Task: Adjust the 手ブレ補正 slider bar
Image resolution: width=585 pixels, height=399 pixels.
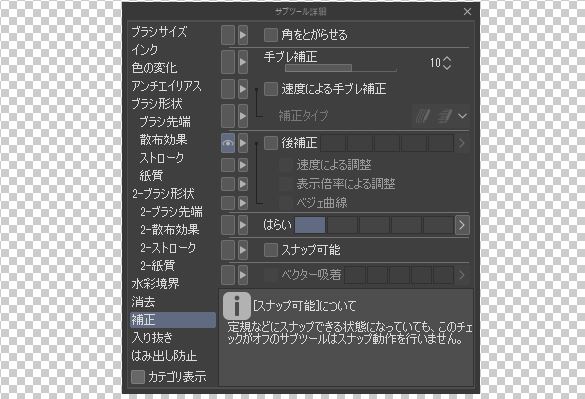Action: (x=341, y=68)
